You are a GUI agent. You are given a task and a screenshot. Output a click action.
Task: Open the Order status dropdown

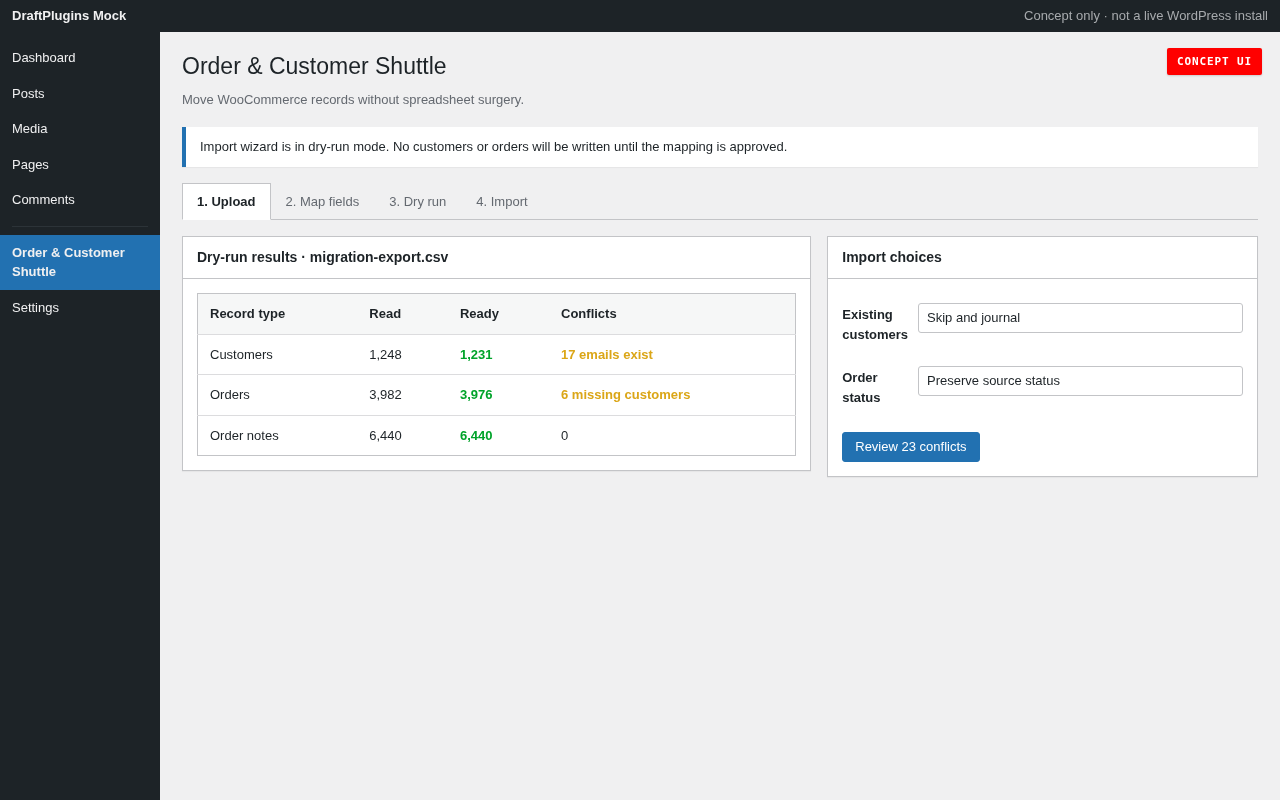coord(1080,381)
